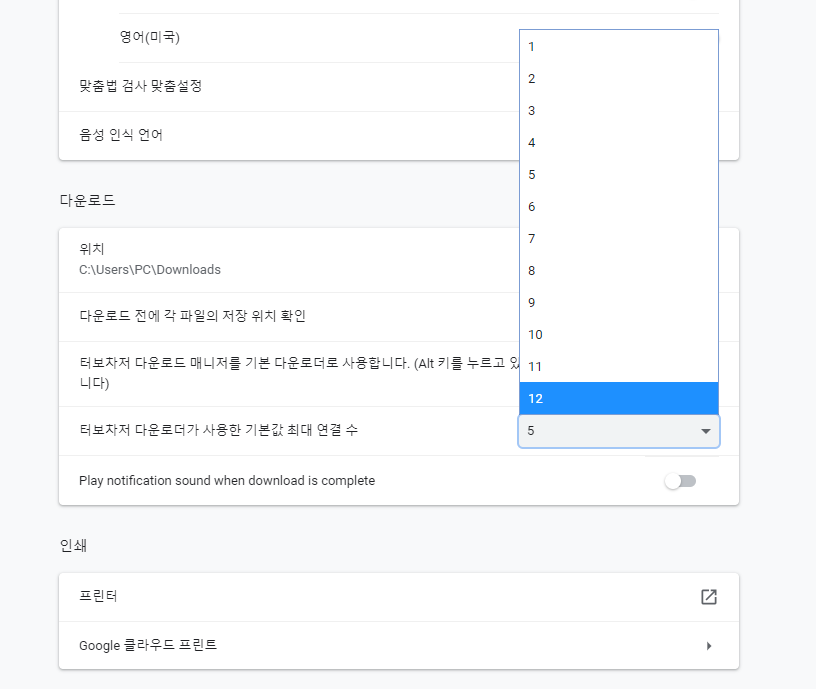The image size is (816, 689).
Task: Toggle Play notification sound when download is complete
Action: coord(680,481)
